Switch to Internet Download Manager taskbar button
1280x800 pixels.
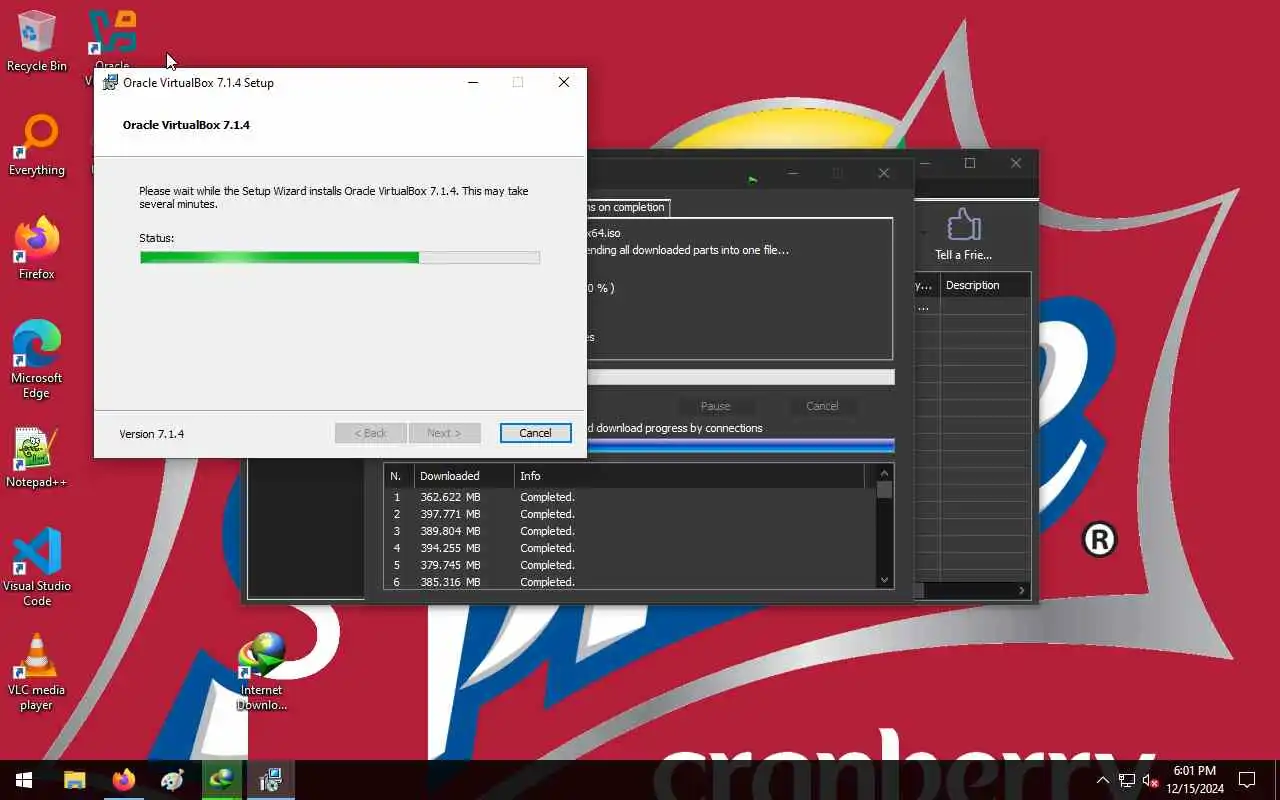tap(221, 780)
